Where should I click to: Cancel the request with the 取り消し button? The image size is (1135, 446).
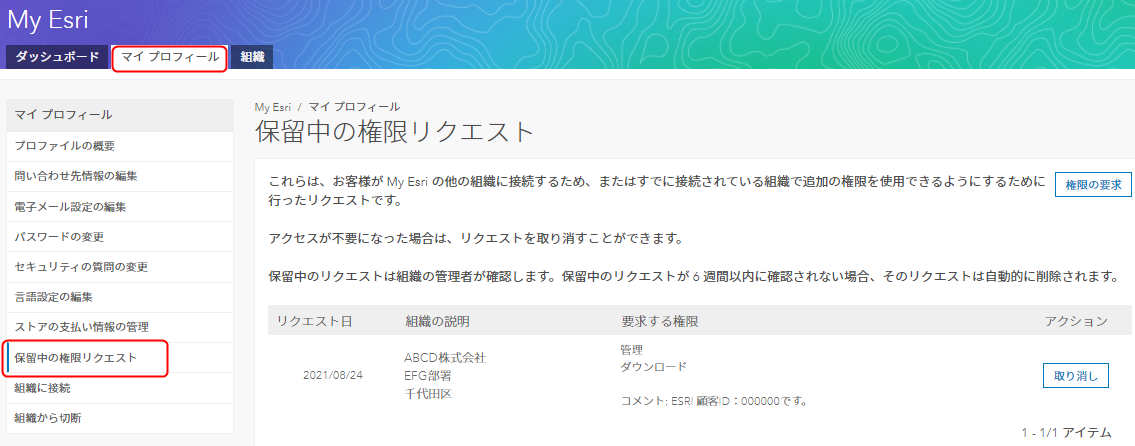tap(1076, 376)
